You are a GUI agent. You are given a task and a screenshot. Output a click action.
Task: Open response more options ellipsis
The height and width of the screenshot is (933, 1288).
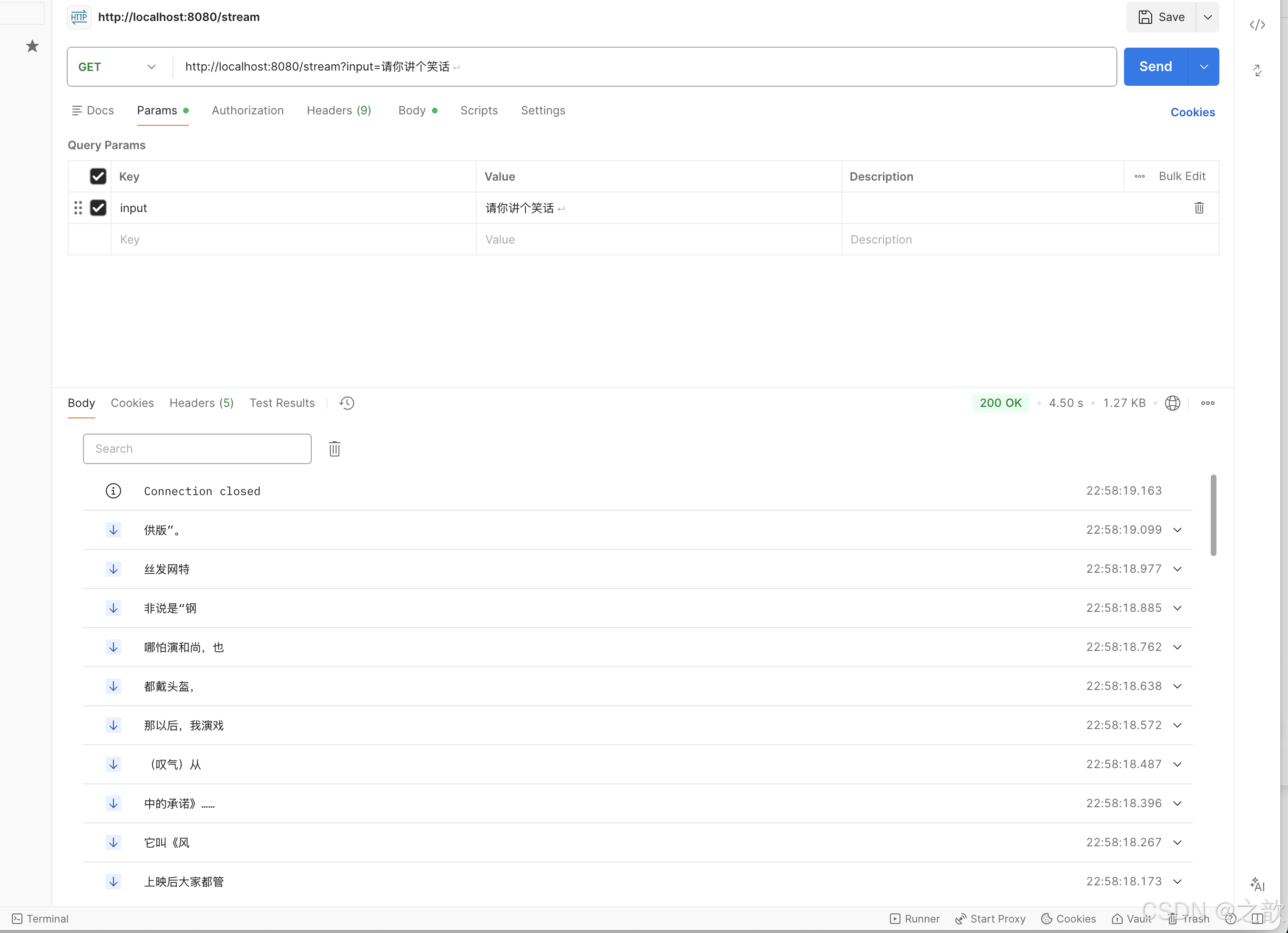[x=1207, y=403]
